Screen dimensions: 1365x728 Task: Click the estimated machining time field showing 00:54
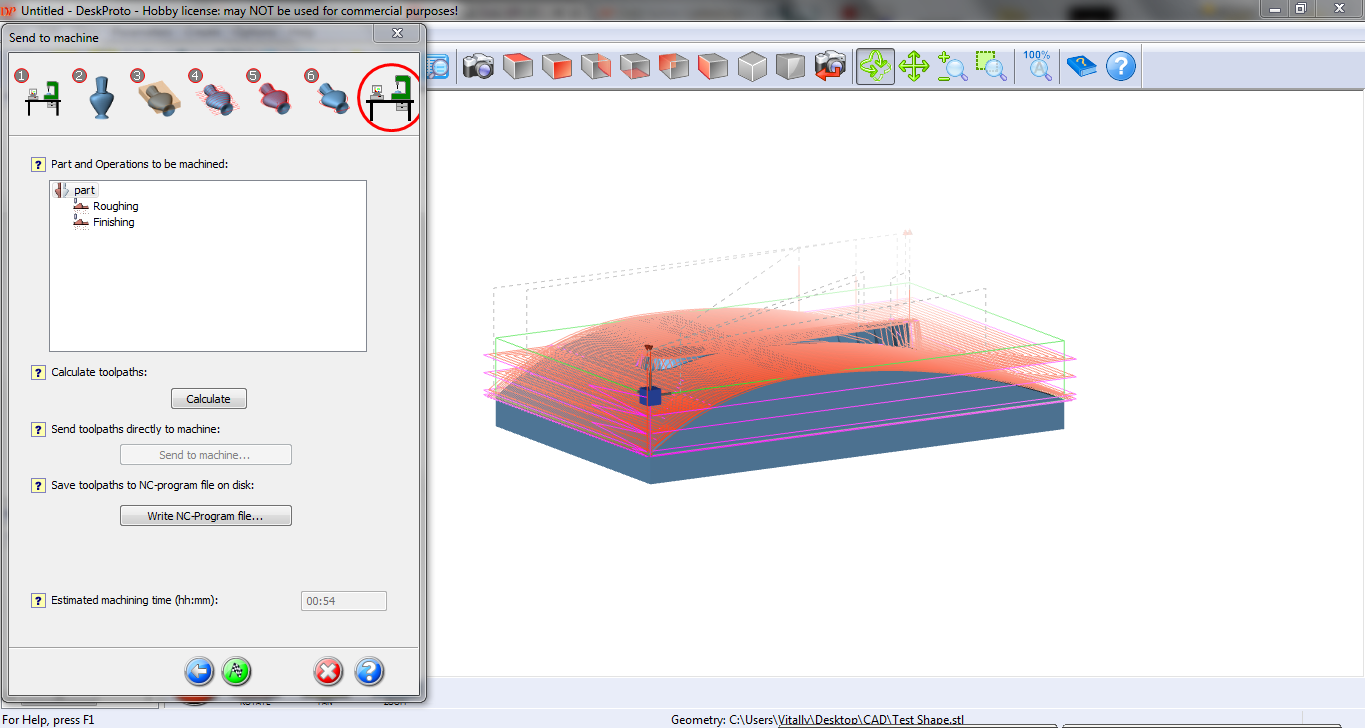click(343, 600)
